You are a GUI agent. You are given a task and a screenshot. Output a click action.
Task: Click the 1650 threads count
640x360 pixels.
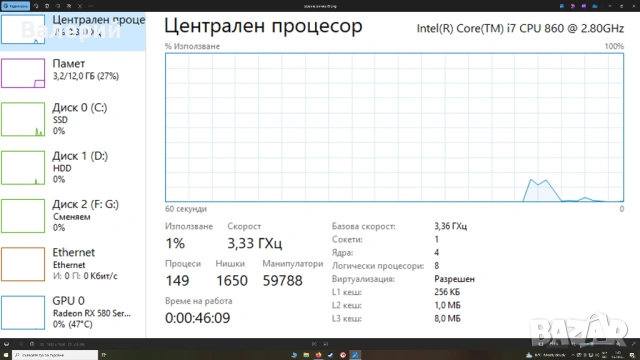[x=231, y=281]
